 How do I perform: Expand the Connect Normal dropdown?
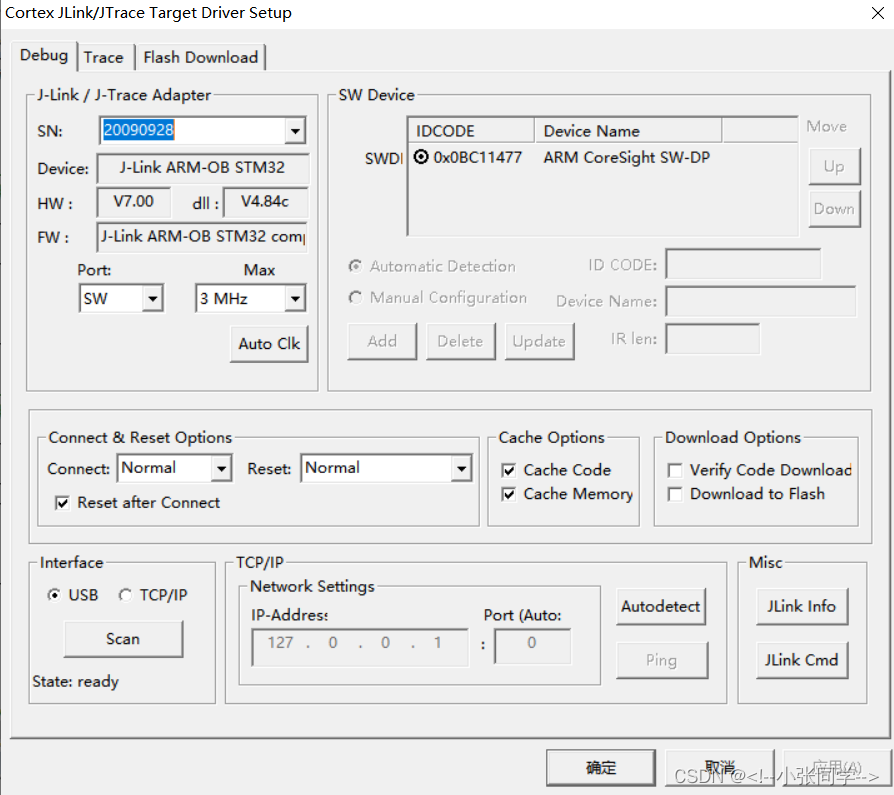pyautogui.click(x=221, y=469)
